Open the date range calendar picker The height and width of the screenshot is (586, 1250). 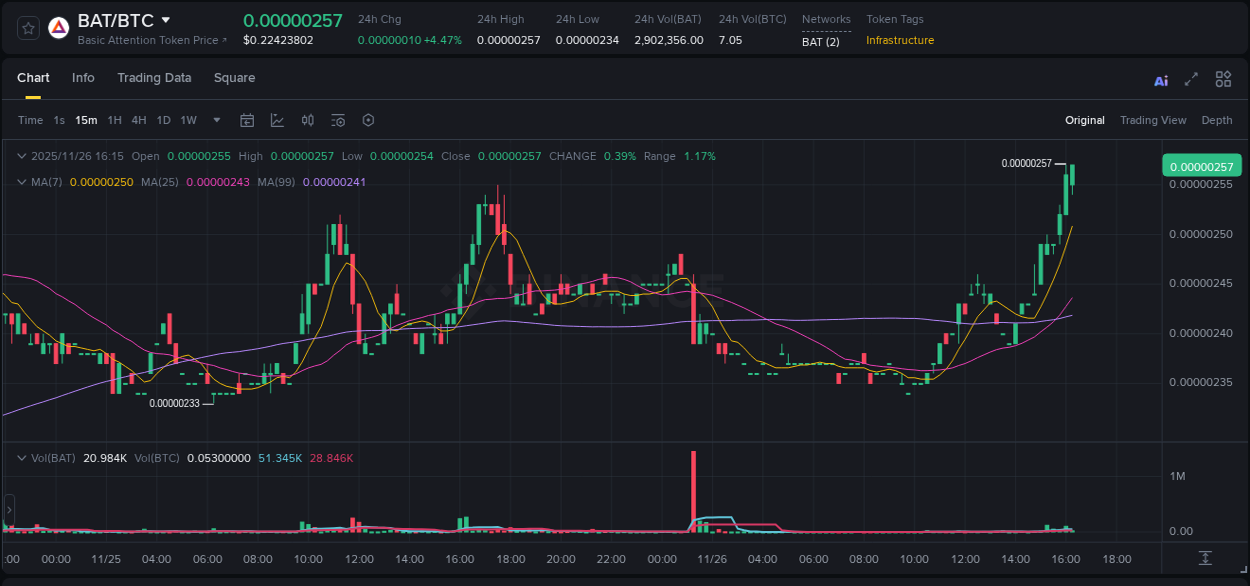tap(247, 120)
